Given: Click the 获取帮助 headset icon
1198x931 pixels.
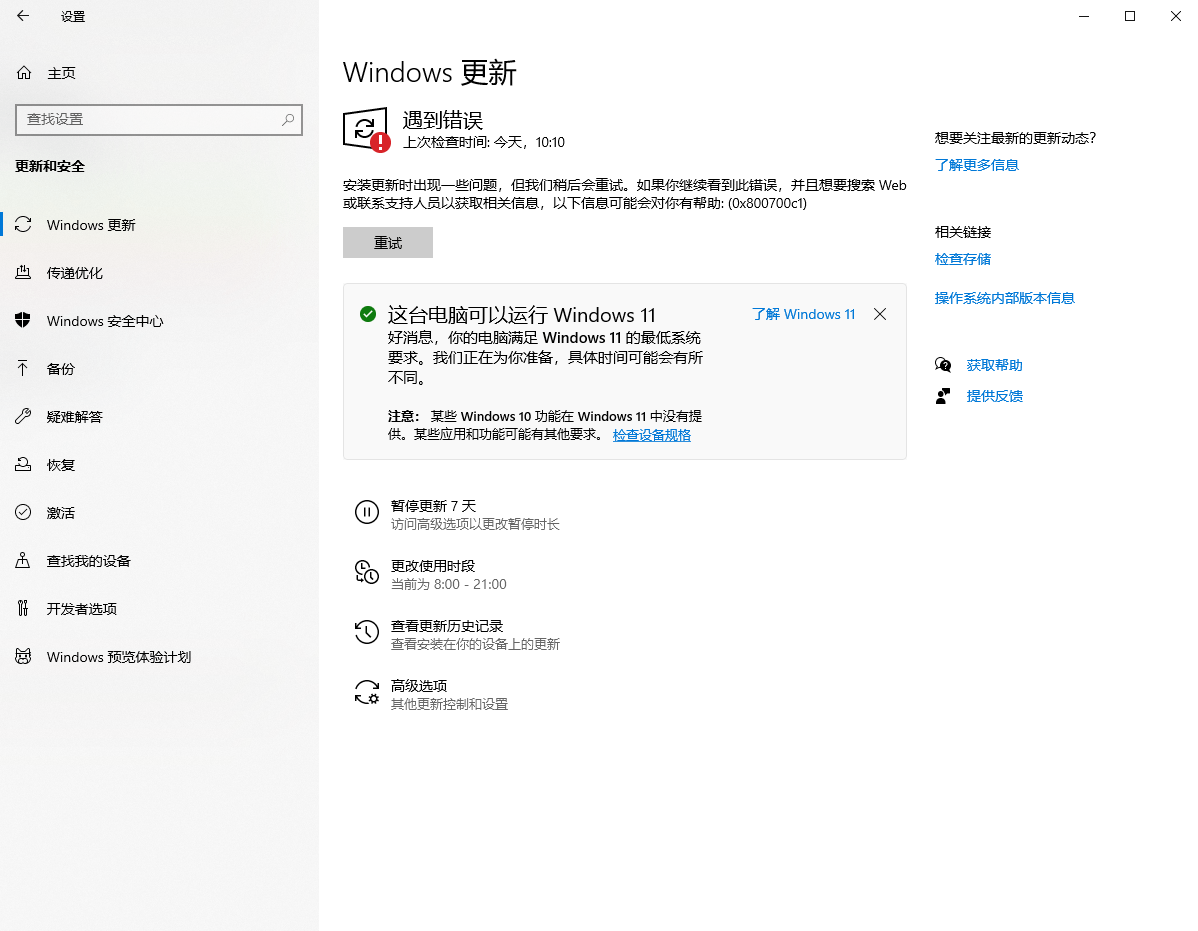Looking at the screenshot, I should pyautogui.click(x=942, y=364).
